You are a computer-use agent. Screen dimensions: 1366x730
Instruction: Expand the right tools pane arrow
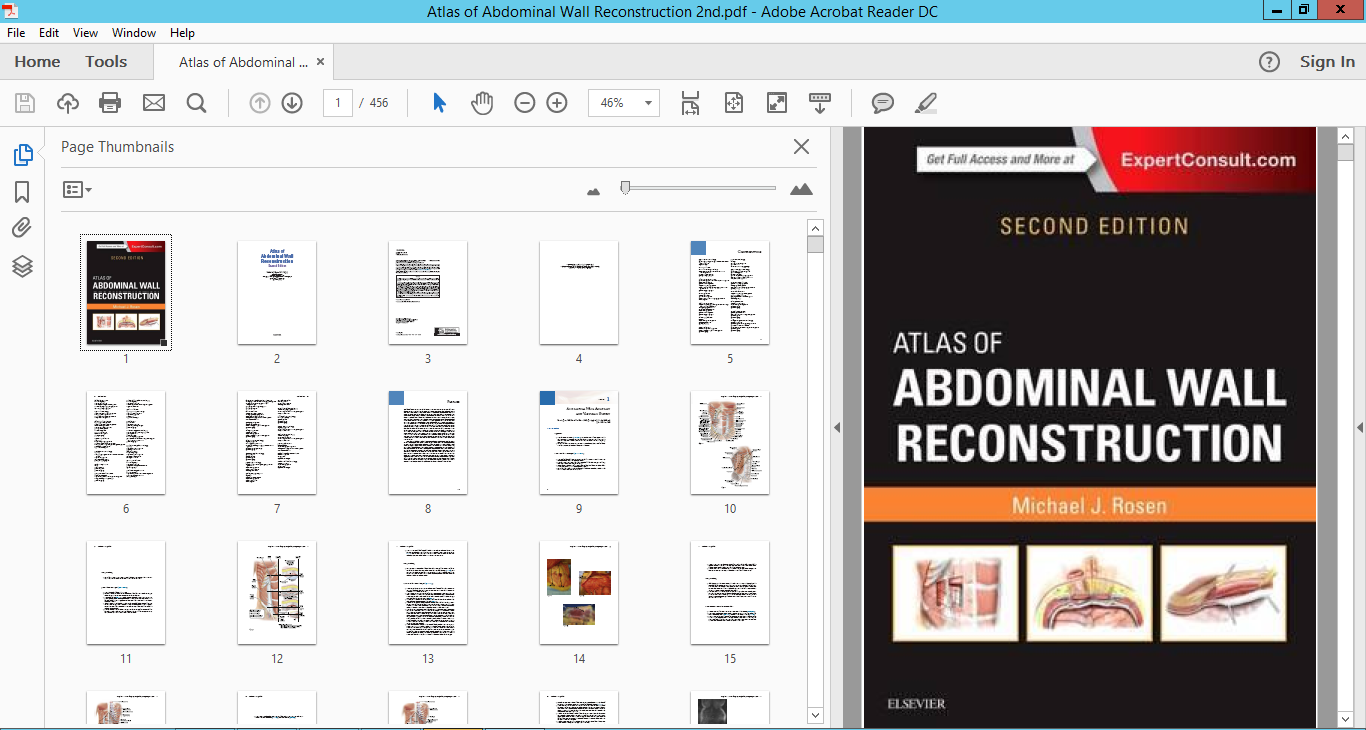click(x=1360, y=427)
